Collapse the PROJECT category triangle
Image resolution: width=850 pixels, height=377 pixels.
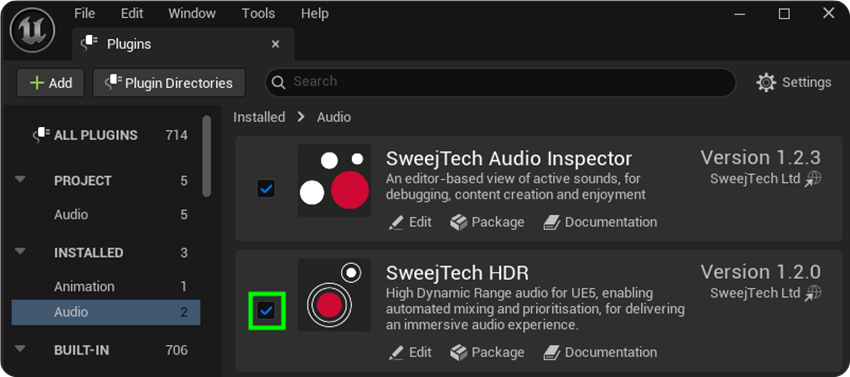[21, 180]
